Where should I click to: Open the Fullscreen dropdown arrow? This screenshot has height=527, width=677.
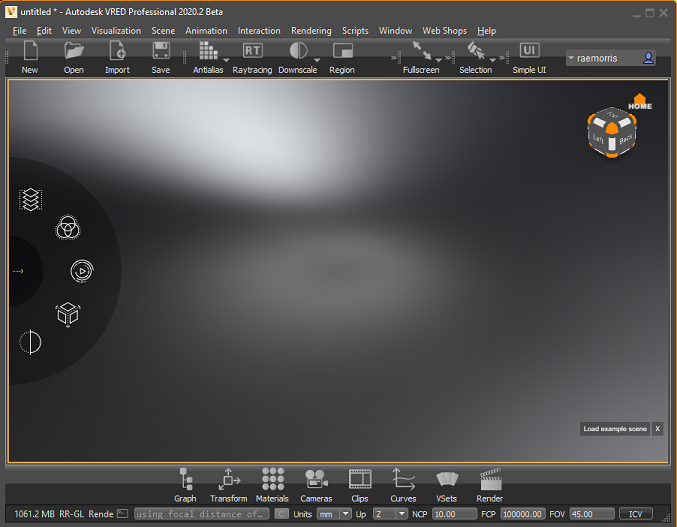pos(439,60)
